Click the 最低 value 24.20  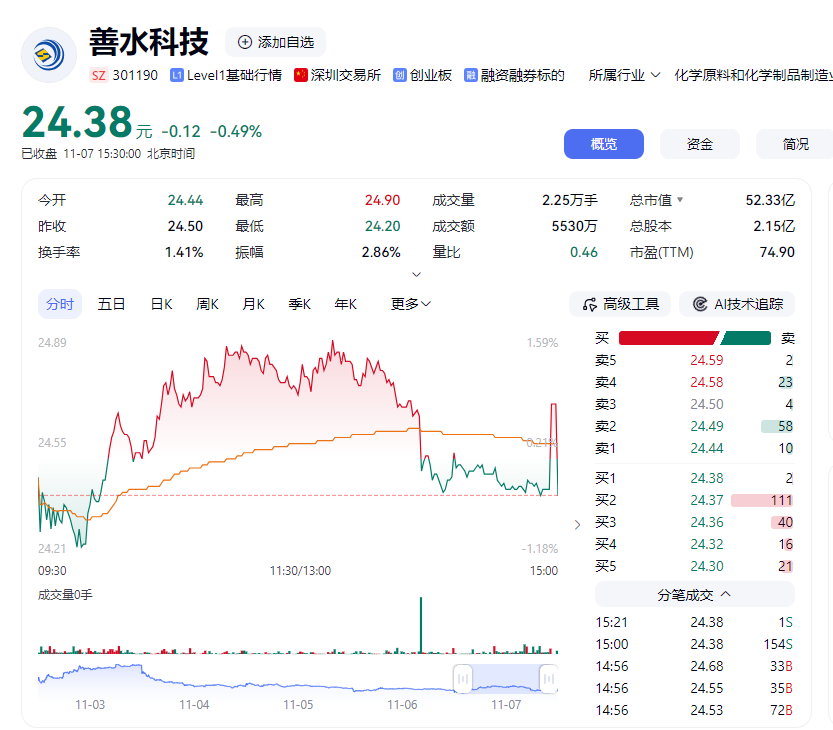[x=382, y=226]
